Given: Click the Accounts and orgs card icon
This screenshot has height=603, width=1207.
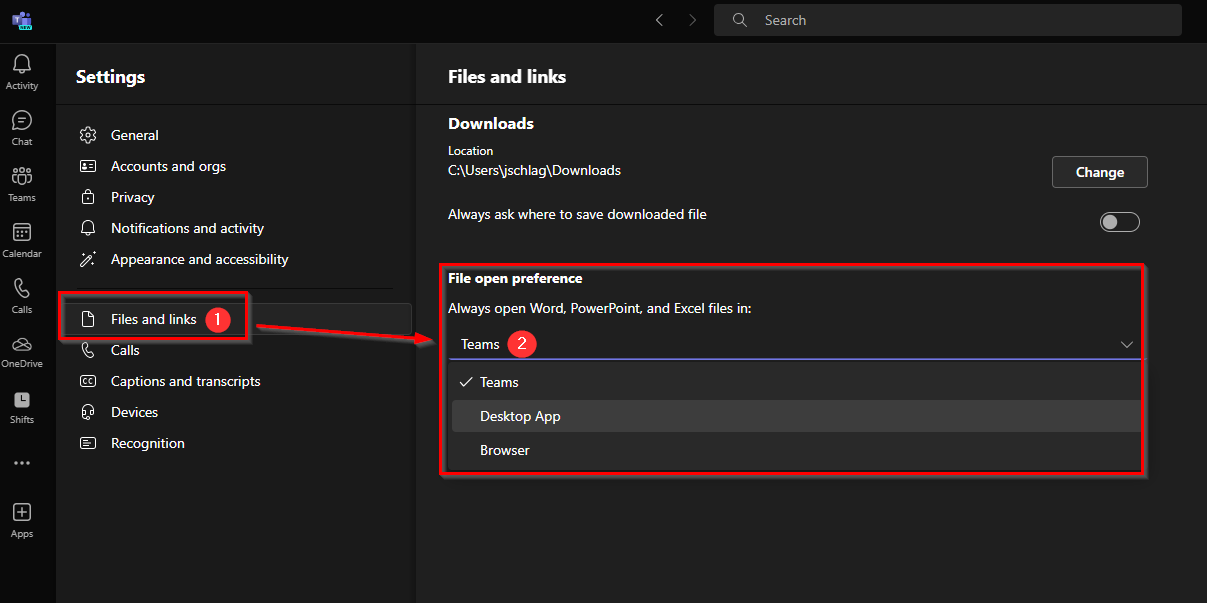Looking at the screenshot, I should tap(88, 166).
